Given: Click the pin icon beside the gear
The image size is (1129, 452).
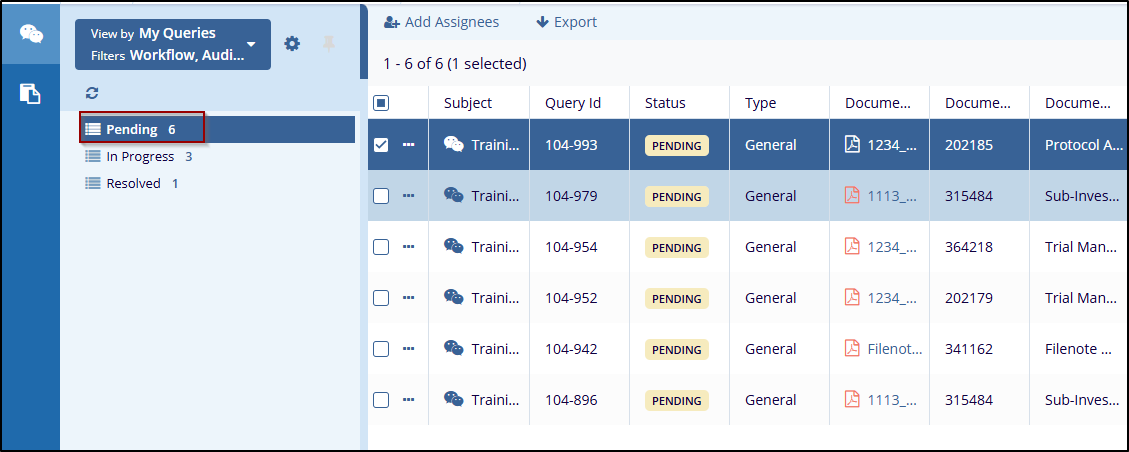Looking at the screenshot, I should coord(328,44).
